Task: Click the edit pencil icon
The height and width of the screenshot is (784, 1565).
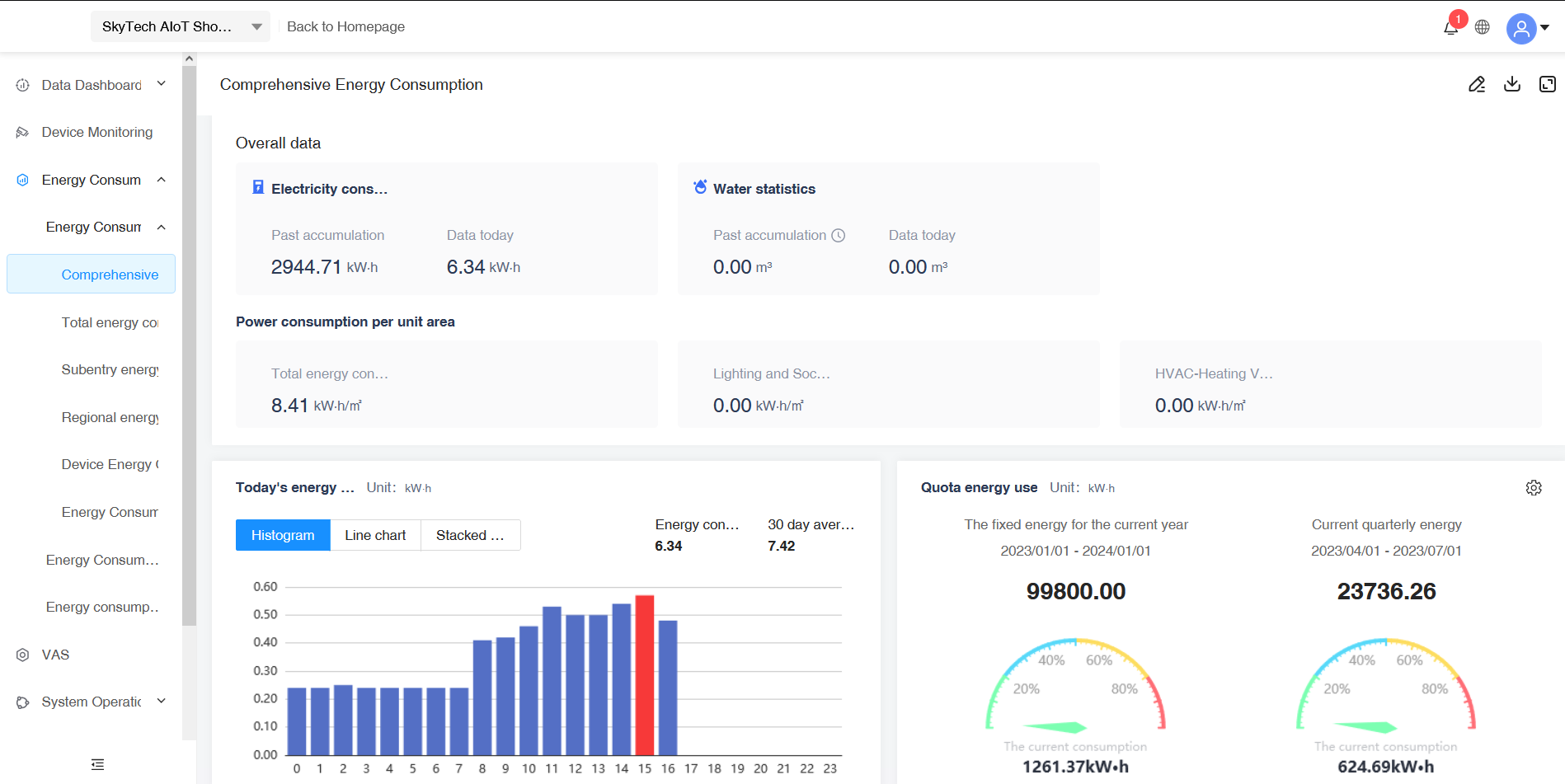Action: [x=1477, y=84]
